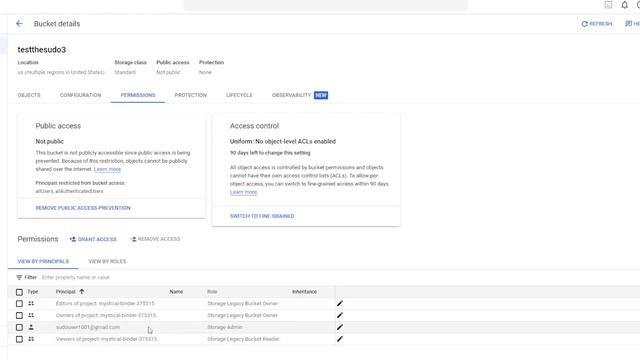Go back using the arrow next to Bucket details
The image size is (640, 360).
(x=19, y=24)
